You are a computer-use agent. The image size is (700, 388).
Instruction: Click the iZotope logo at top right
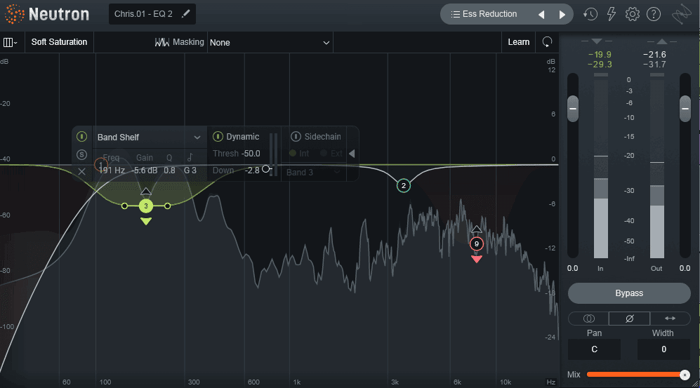(x=682, y=15)
